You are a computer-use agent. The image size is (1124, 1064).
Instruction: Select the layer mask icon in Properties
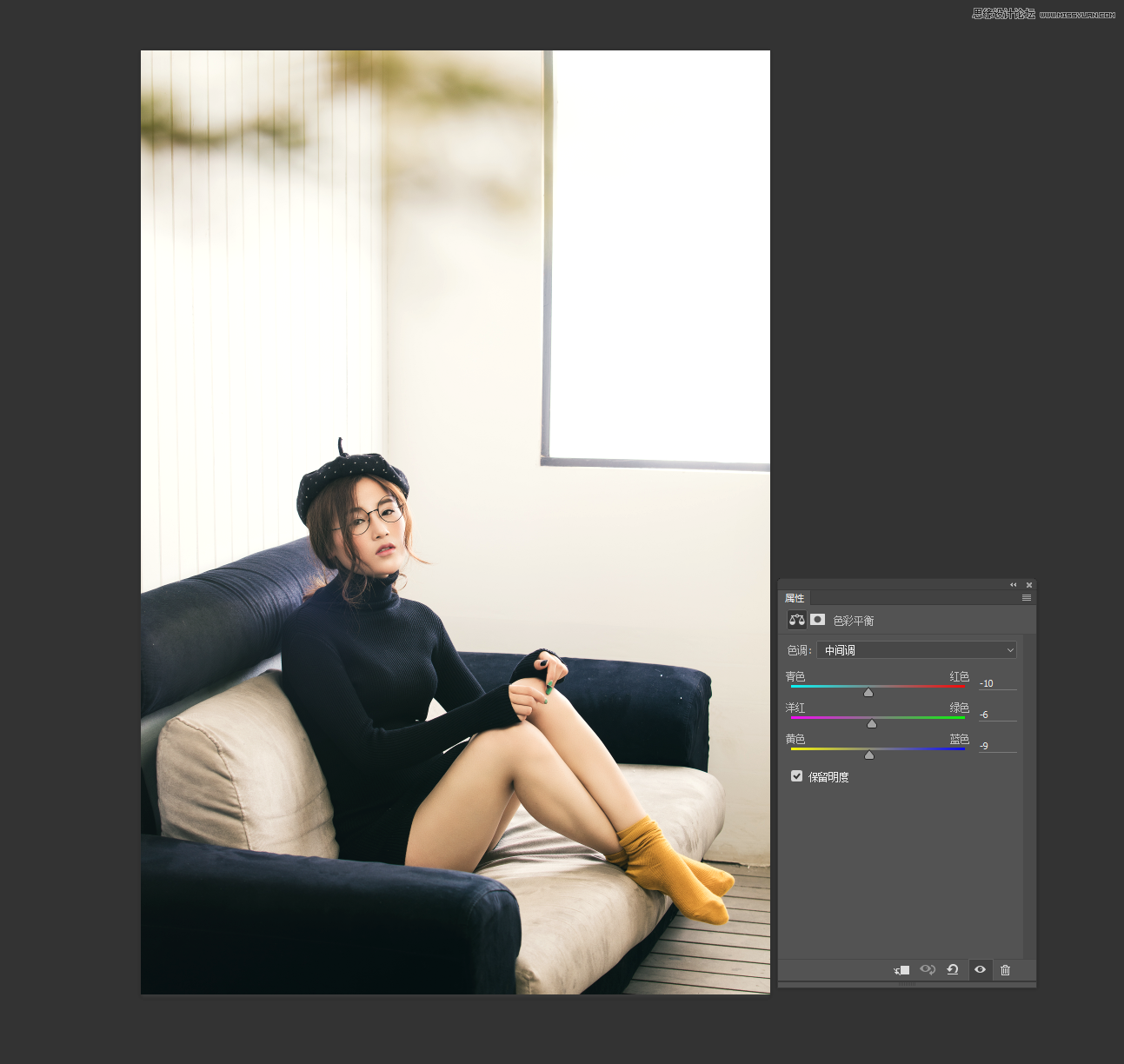click(818, 620)
